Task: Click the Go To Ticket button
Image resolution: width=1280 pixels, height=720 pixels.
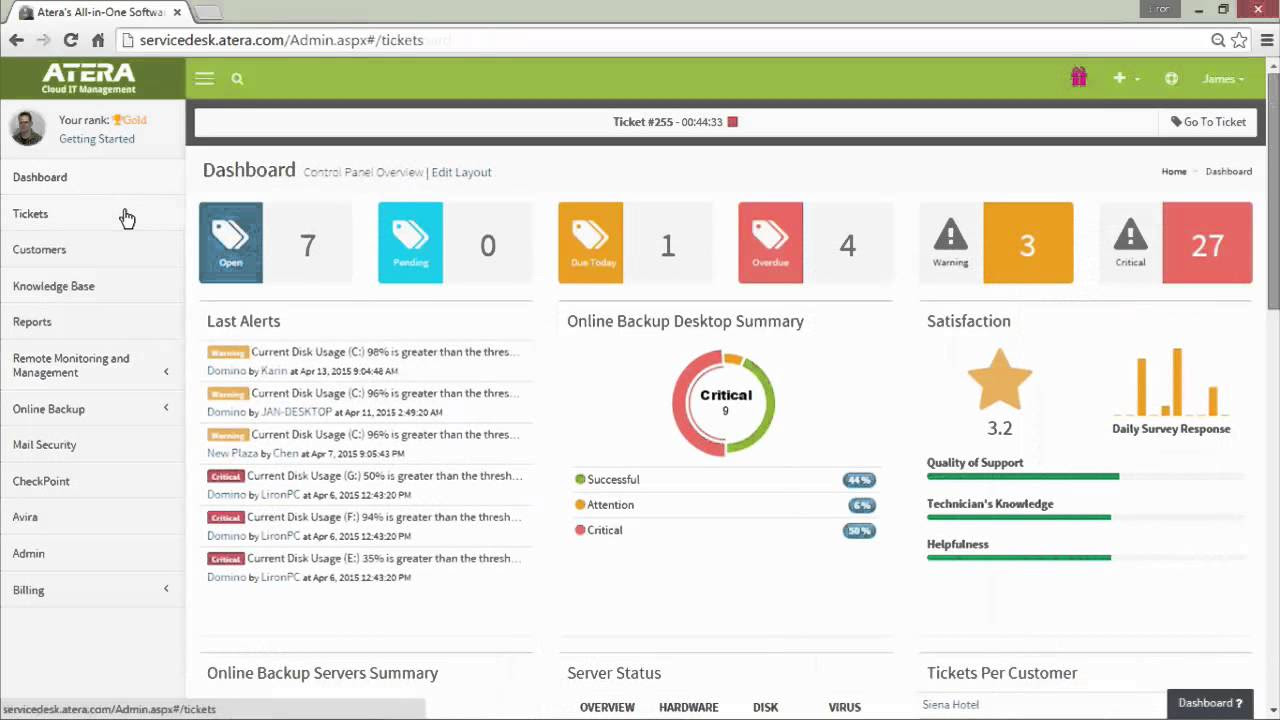Action: [1208, 122]
